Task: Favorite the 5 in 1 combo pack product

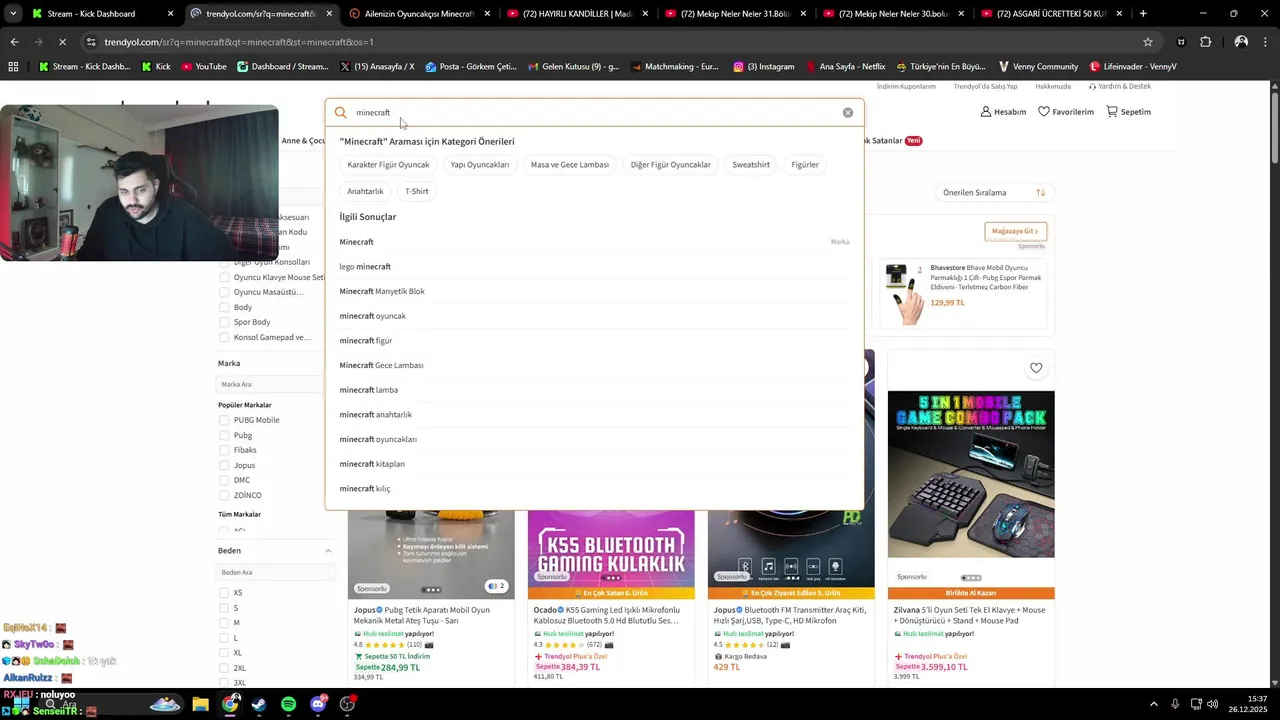Action: (1036, 368)
